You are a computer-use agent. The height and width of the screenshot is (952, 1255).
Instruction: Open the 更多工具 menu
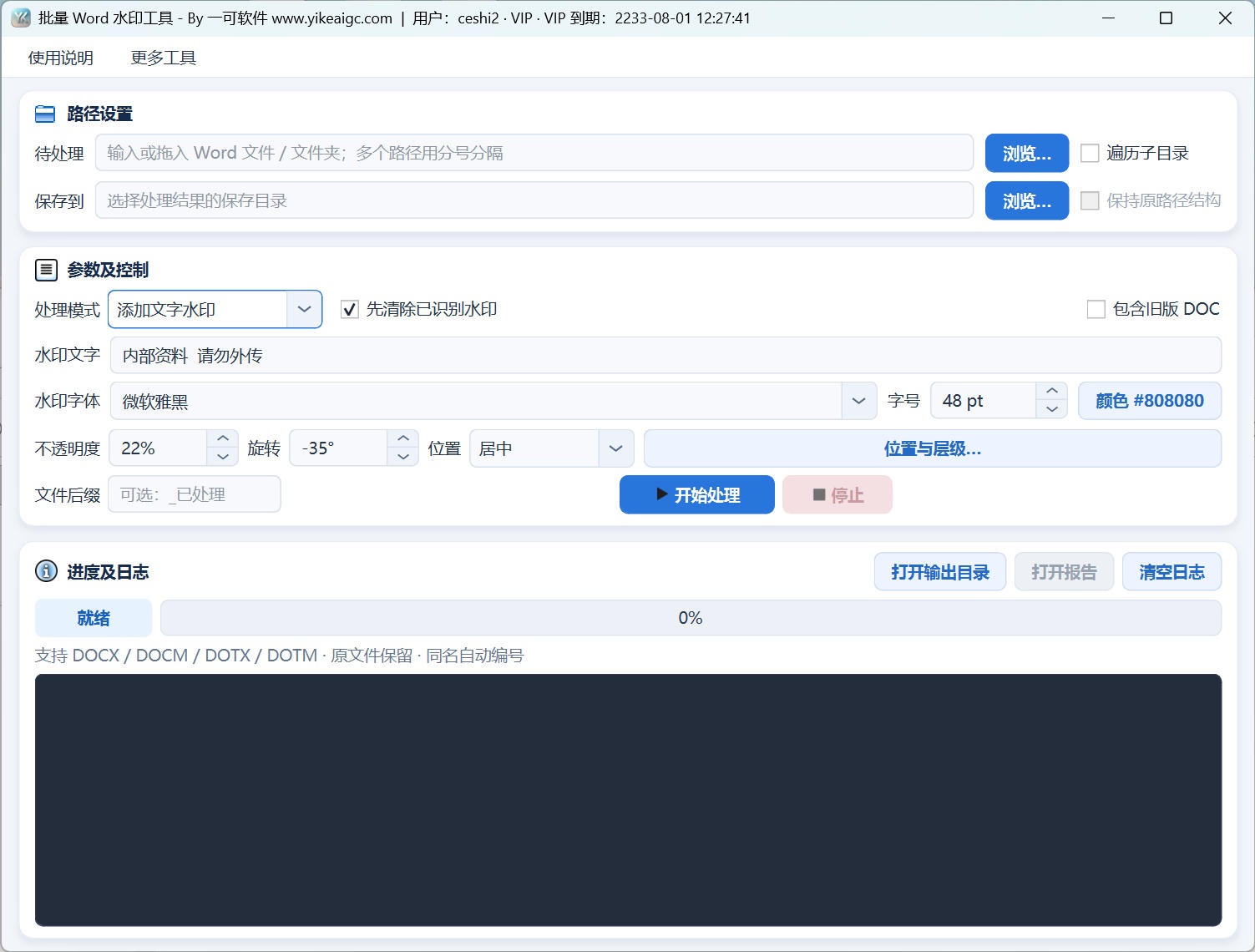coord(164,58)
